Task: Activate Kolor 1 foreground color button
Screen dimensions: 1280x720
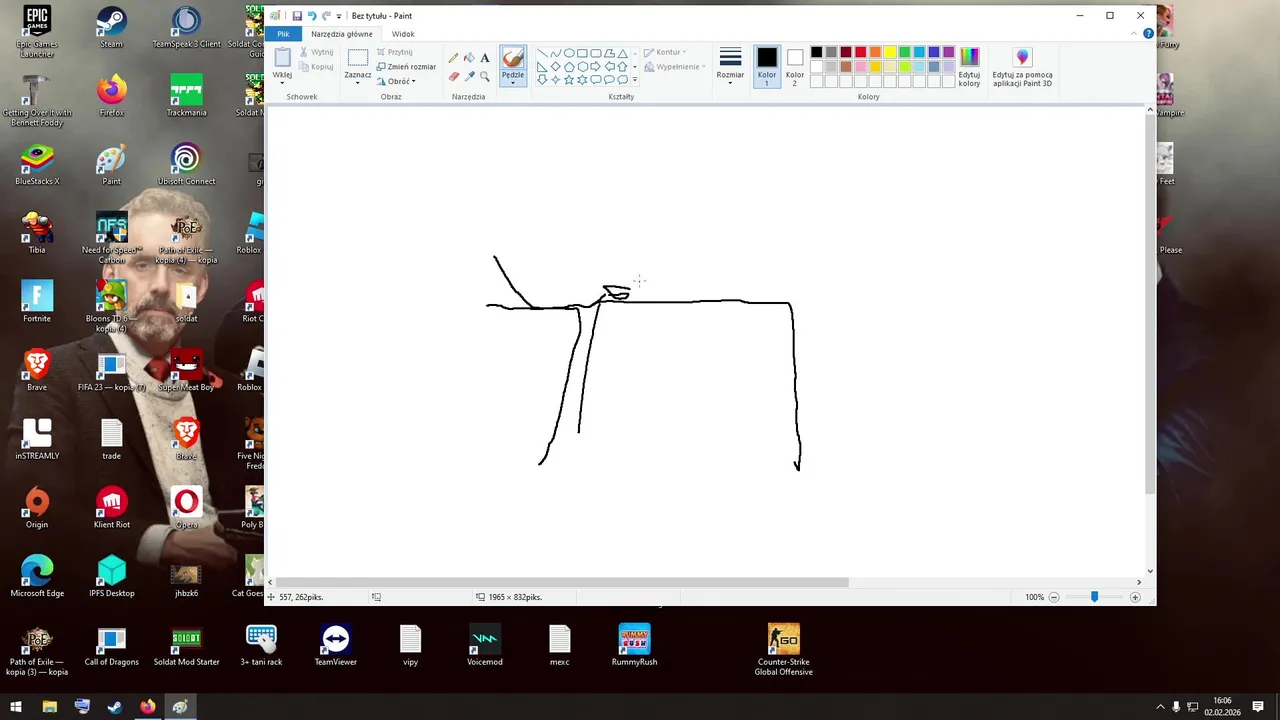Action: [x=767, y=67]
